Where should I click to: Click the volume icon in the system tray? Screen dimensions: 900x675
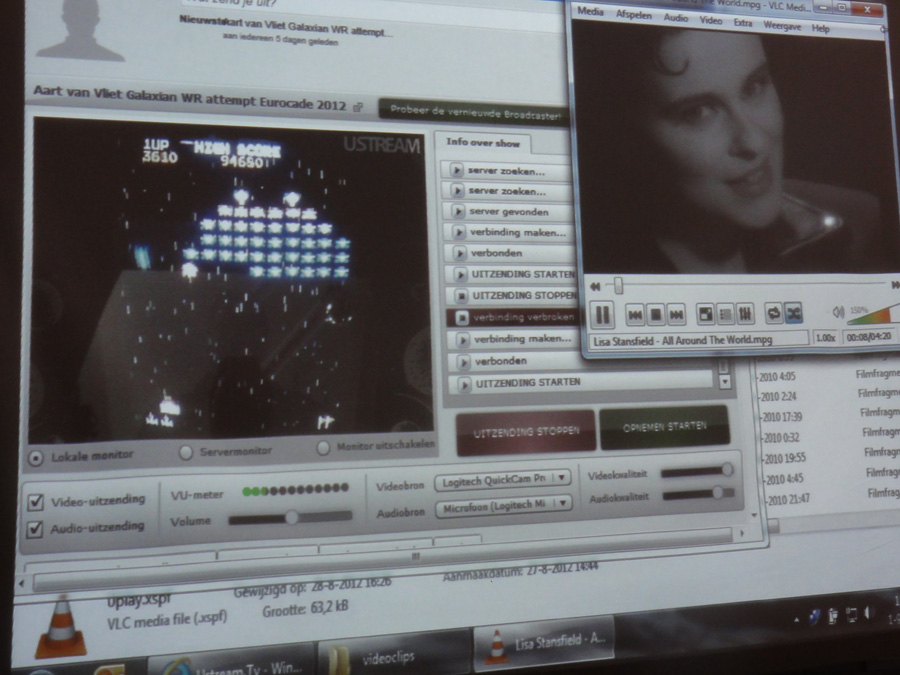(x=867, y=613)
